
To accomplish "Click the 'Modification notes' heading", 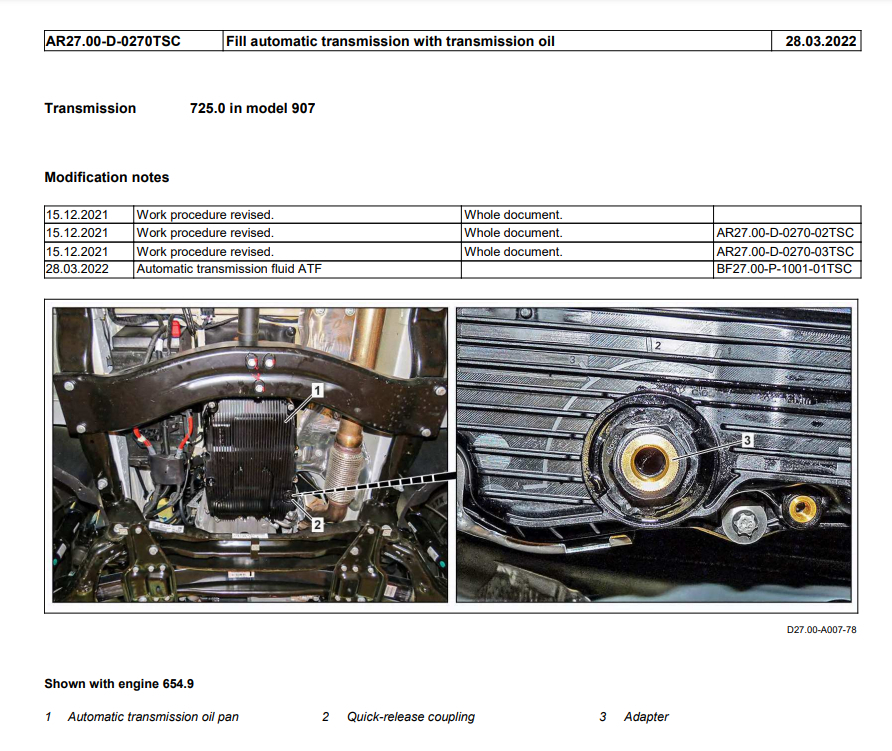I will 107,178.
